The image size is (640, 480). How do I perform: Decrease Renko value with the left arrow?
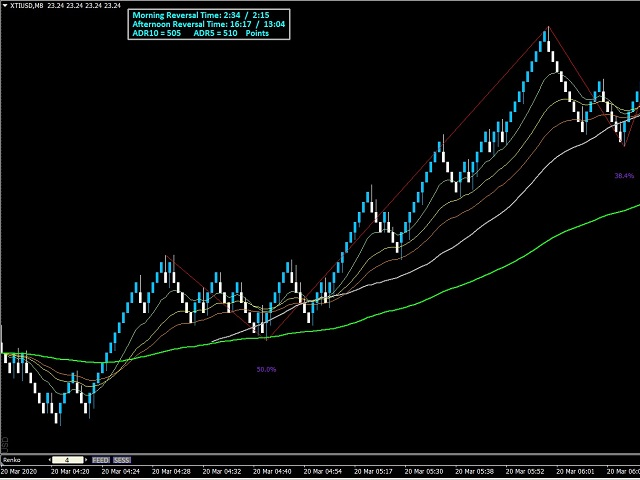coord(50,460)
